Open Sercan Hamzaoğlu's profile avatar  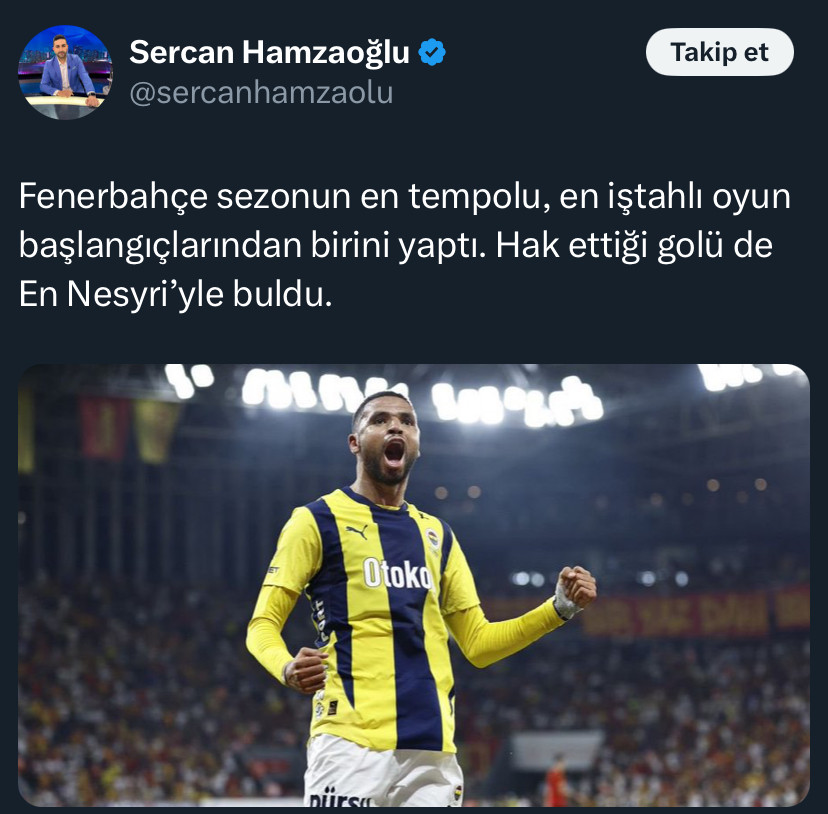(65, 72)
